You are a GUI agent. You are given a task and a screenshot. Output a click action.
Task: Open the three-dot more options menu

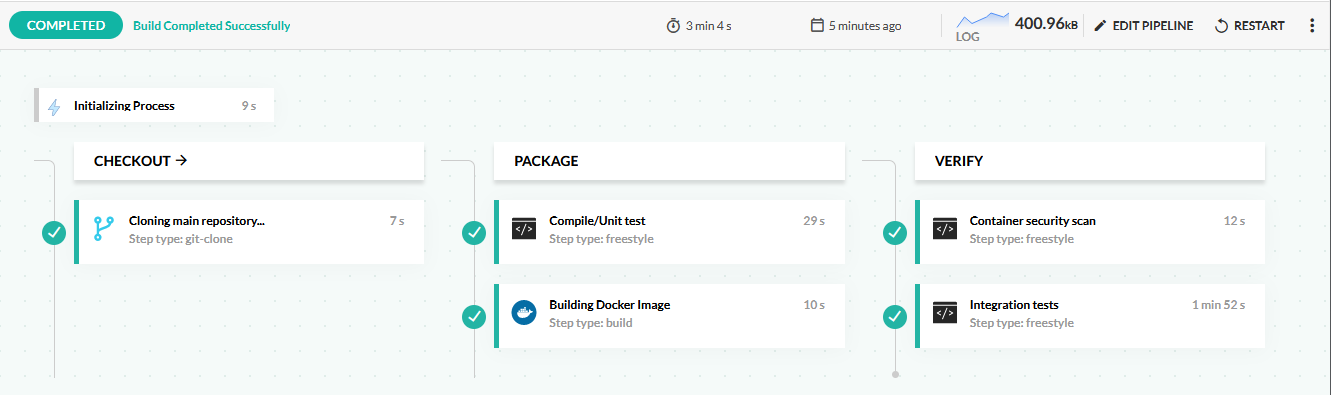click(1312, 26)
